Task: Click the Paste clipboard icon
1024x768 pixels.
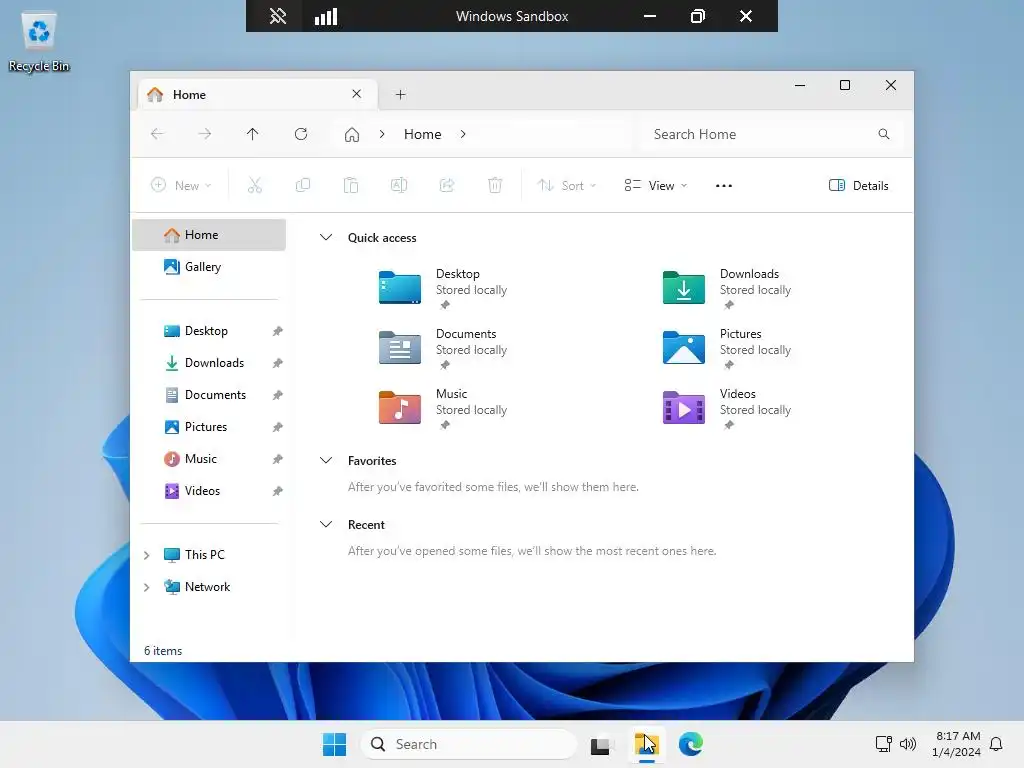Action: click(351, 185)
